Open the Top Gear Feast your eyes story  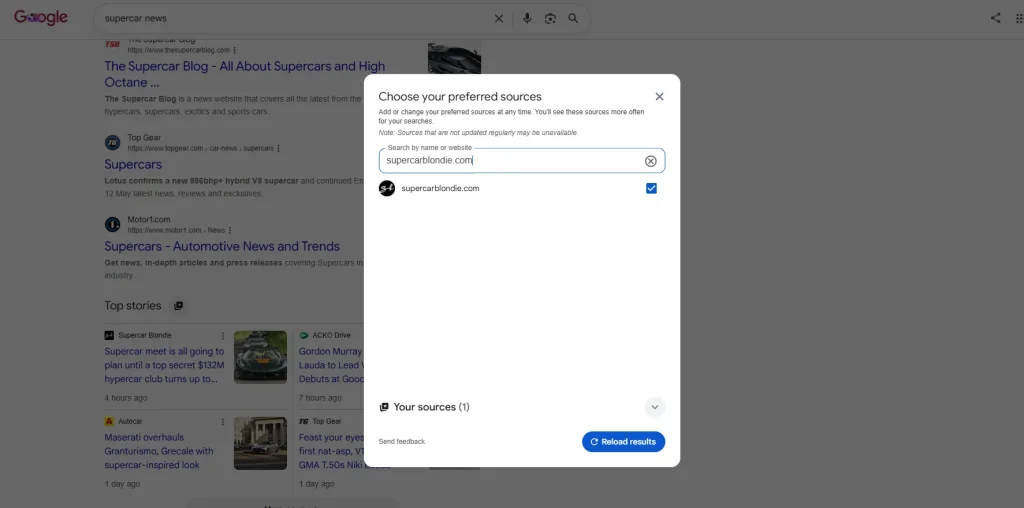click(331, 451)
